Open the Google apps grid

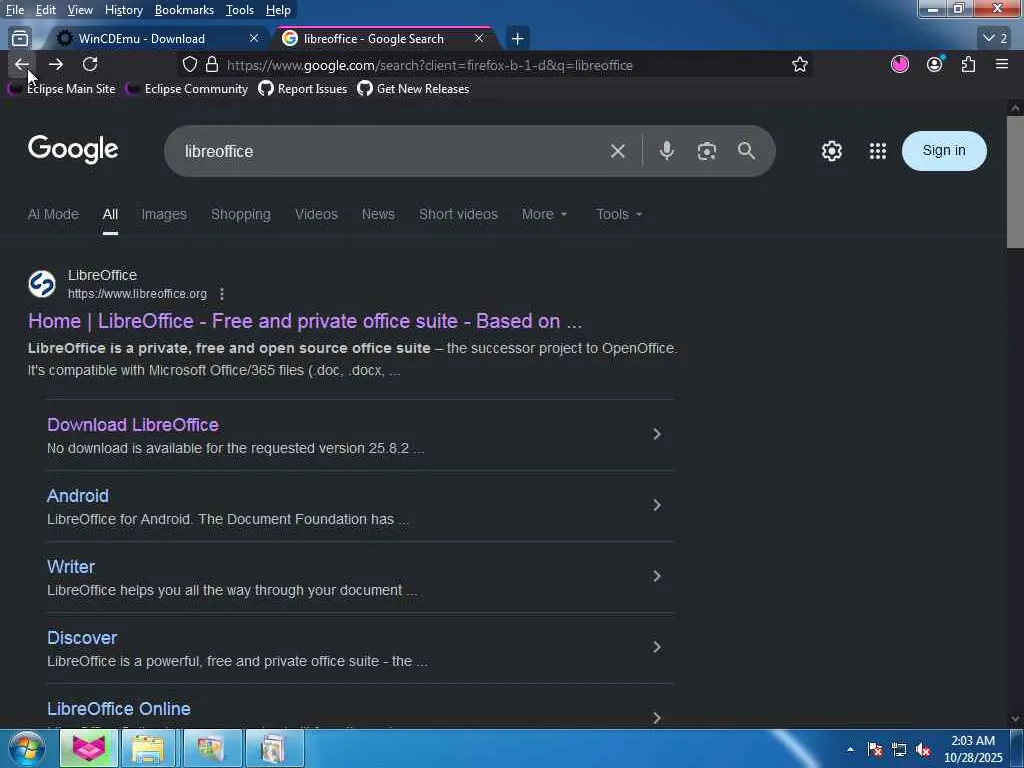[878, 151]
